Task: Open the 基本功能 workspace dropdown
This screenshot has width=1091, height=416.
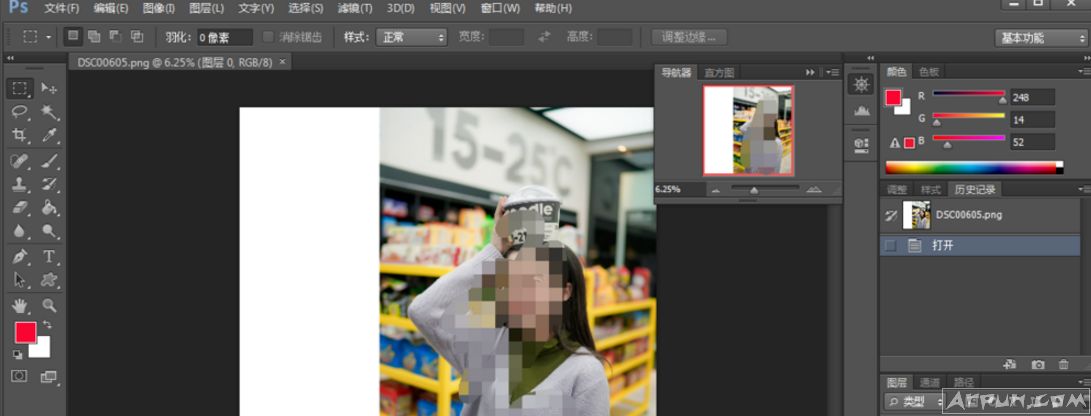Action: click(1041, 38)
